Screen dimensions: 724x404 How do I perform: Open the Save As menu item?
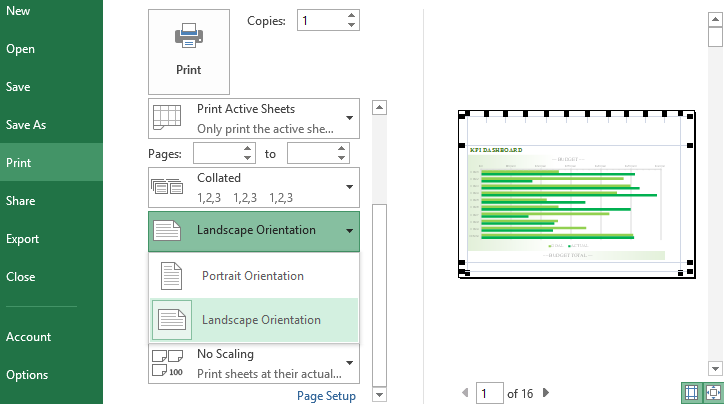click(x=26, y=125)
